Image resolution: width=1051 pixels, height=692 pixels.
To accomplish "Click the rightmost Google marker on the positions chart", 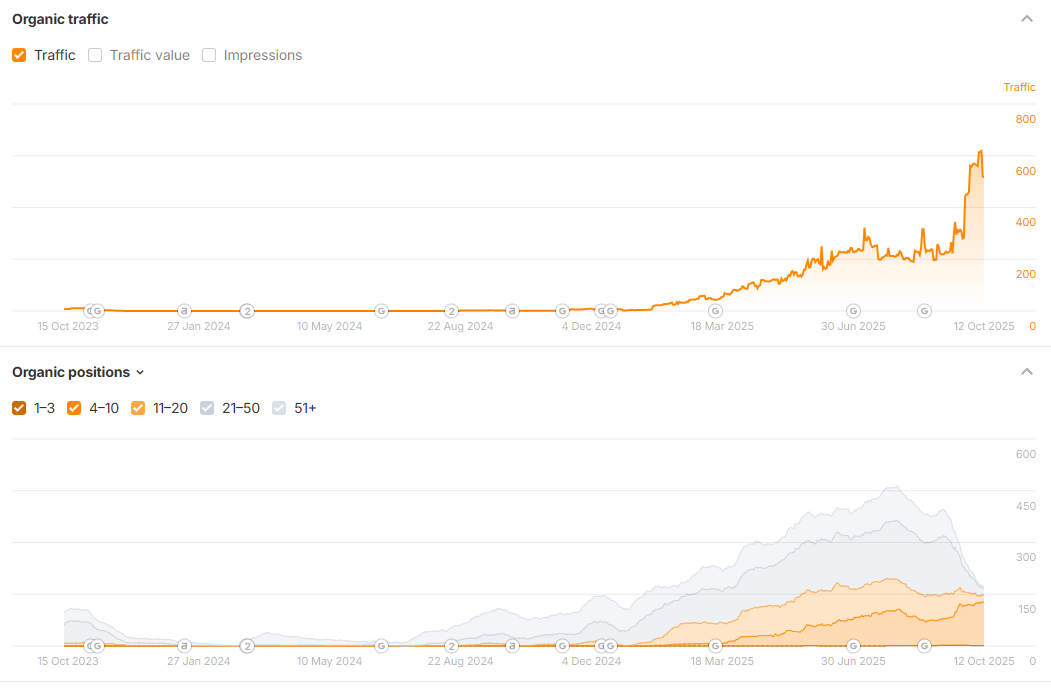I will 924,646.
